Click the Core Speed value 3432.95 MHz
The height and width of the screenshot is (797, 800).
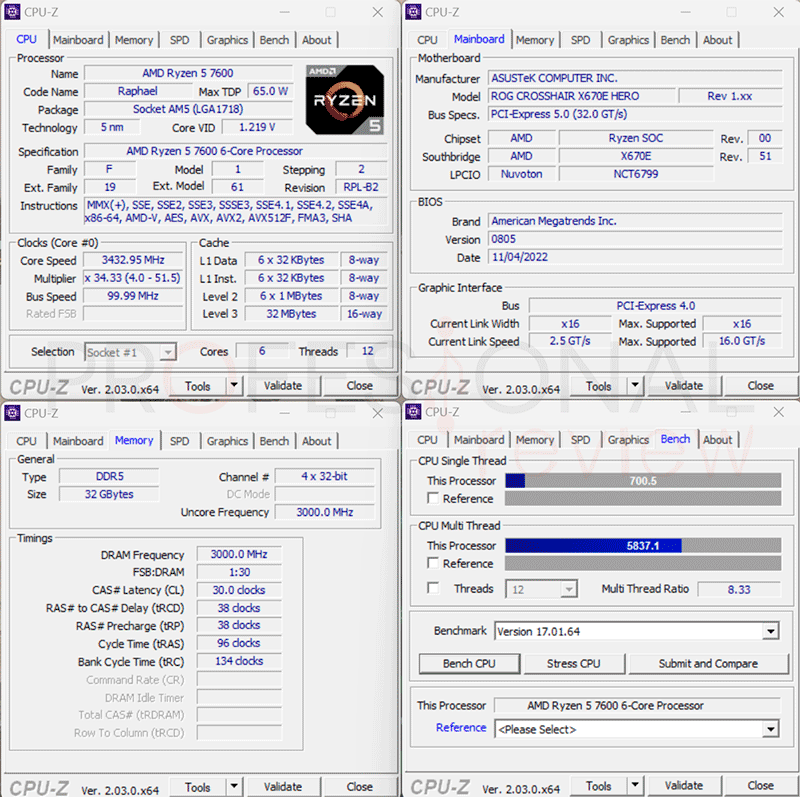(x=133, y=260)
